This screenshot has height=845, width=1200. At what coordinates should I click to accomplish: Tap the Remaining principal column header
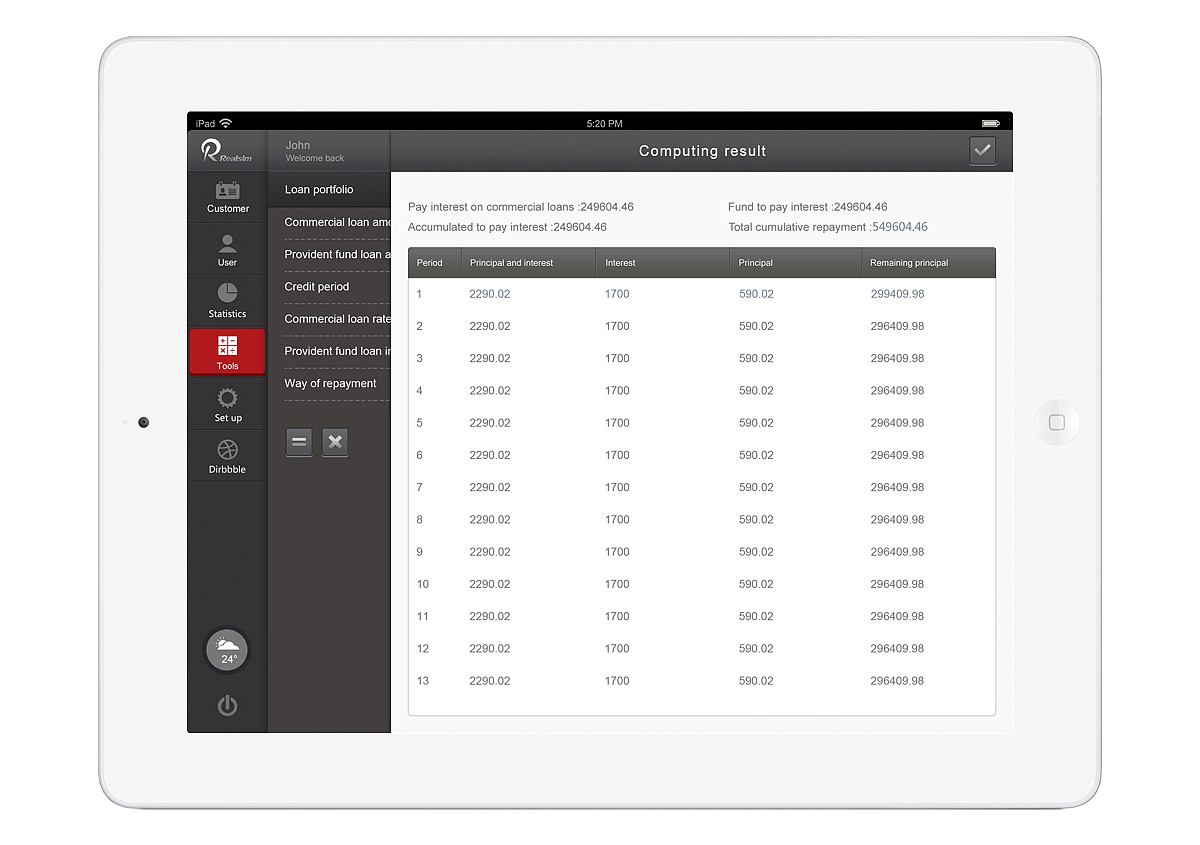coord(928,263)
